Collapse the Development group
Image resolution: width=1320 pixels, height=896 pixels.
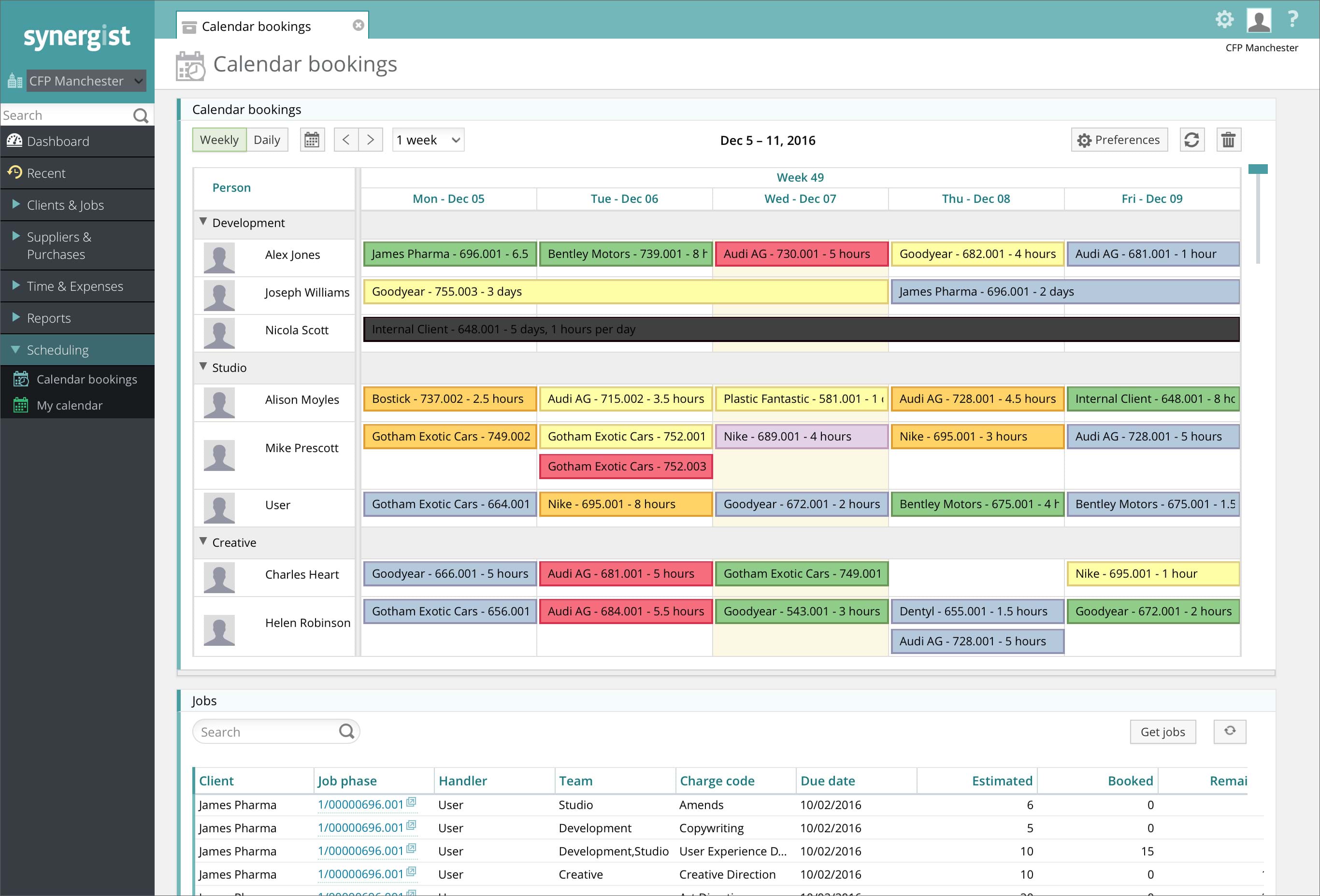203,221
